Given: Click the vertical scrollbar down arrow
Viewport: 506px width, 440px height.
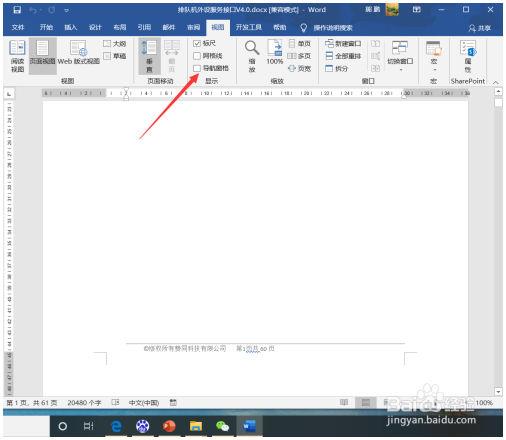Looking at the screenshot, I should pyautogui.click(x=498, y=392).
